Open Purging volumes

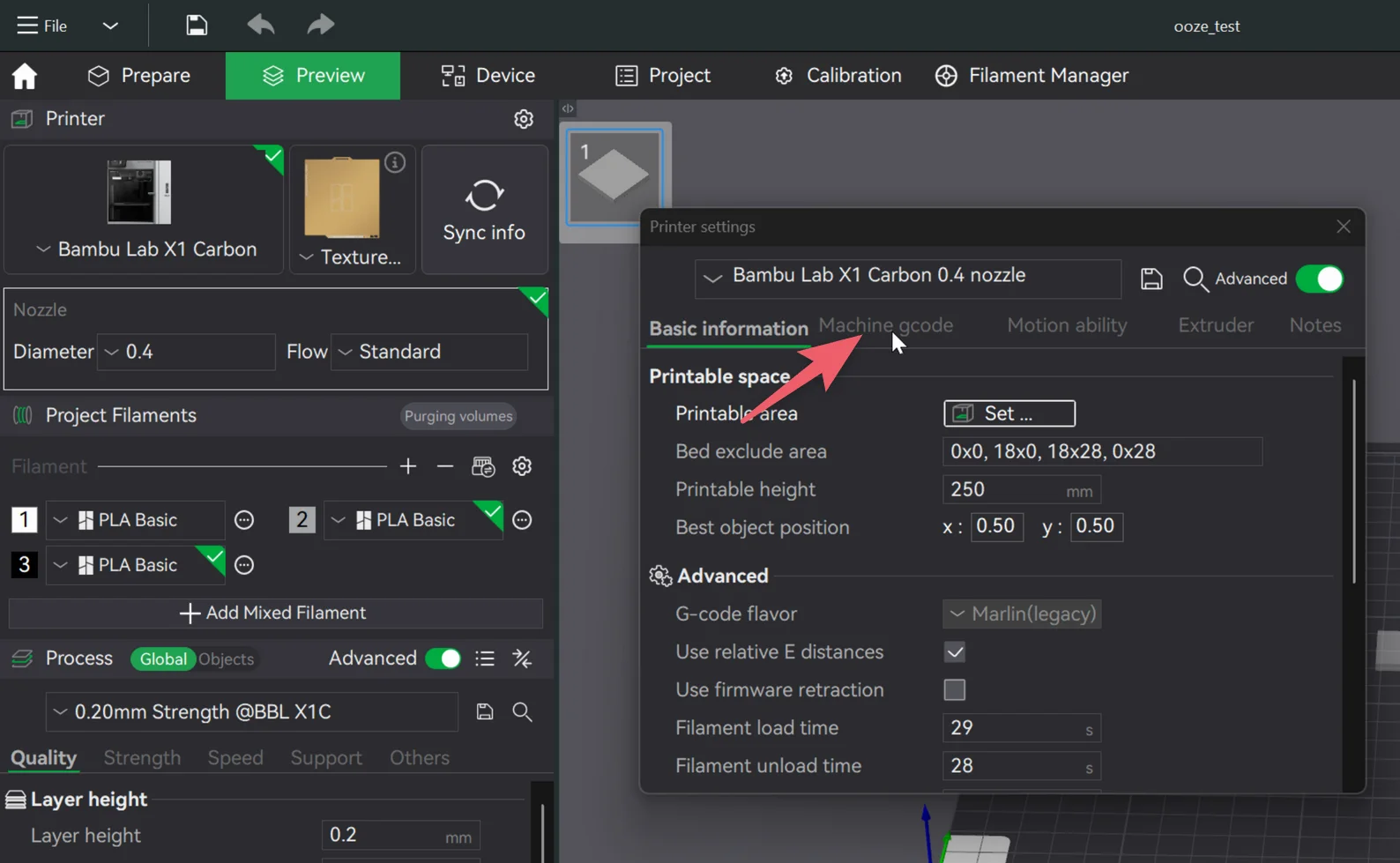[x=458, y=416]
